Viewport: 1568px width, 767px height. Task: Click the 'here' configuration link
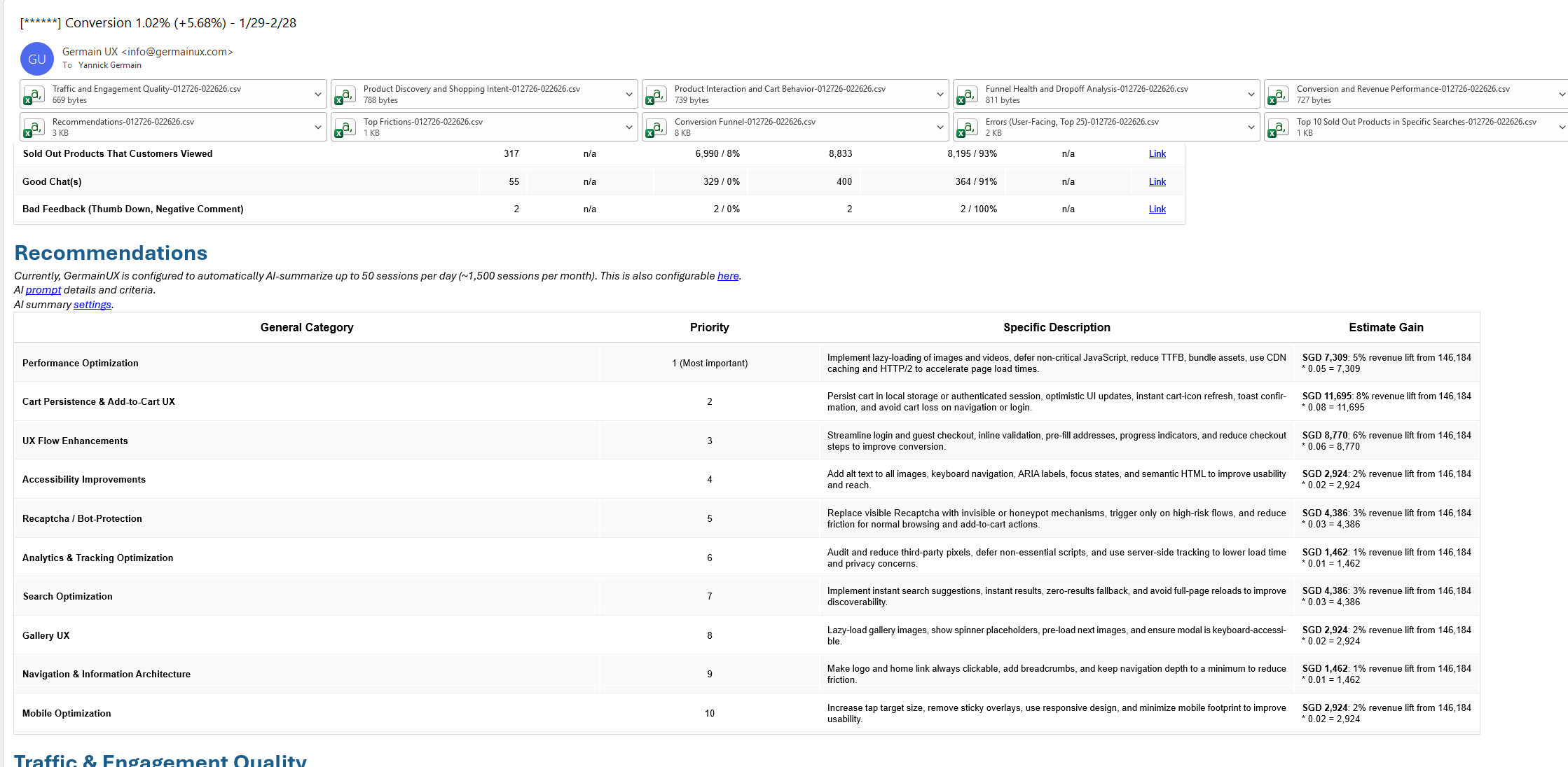[727, 276]
